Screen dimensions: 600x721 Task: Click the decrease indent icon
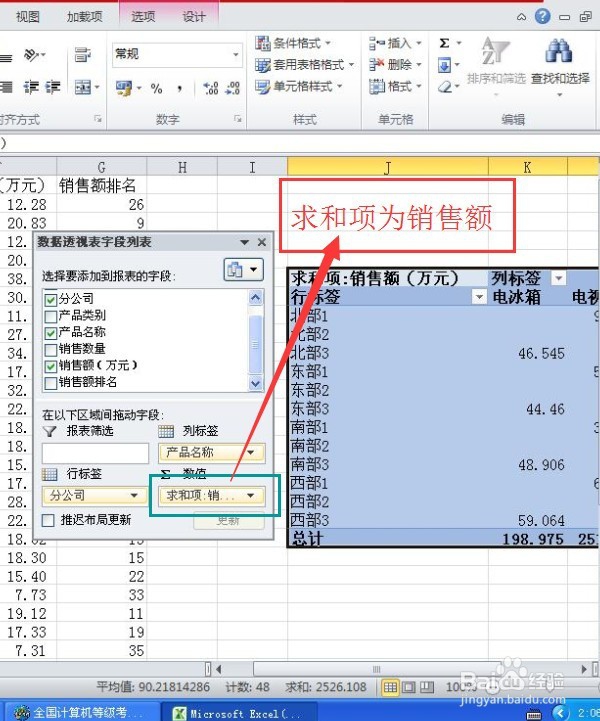[31, 87]
